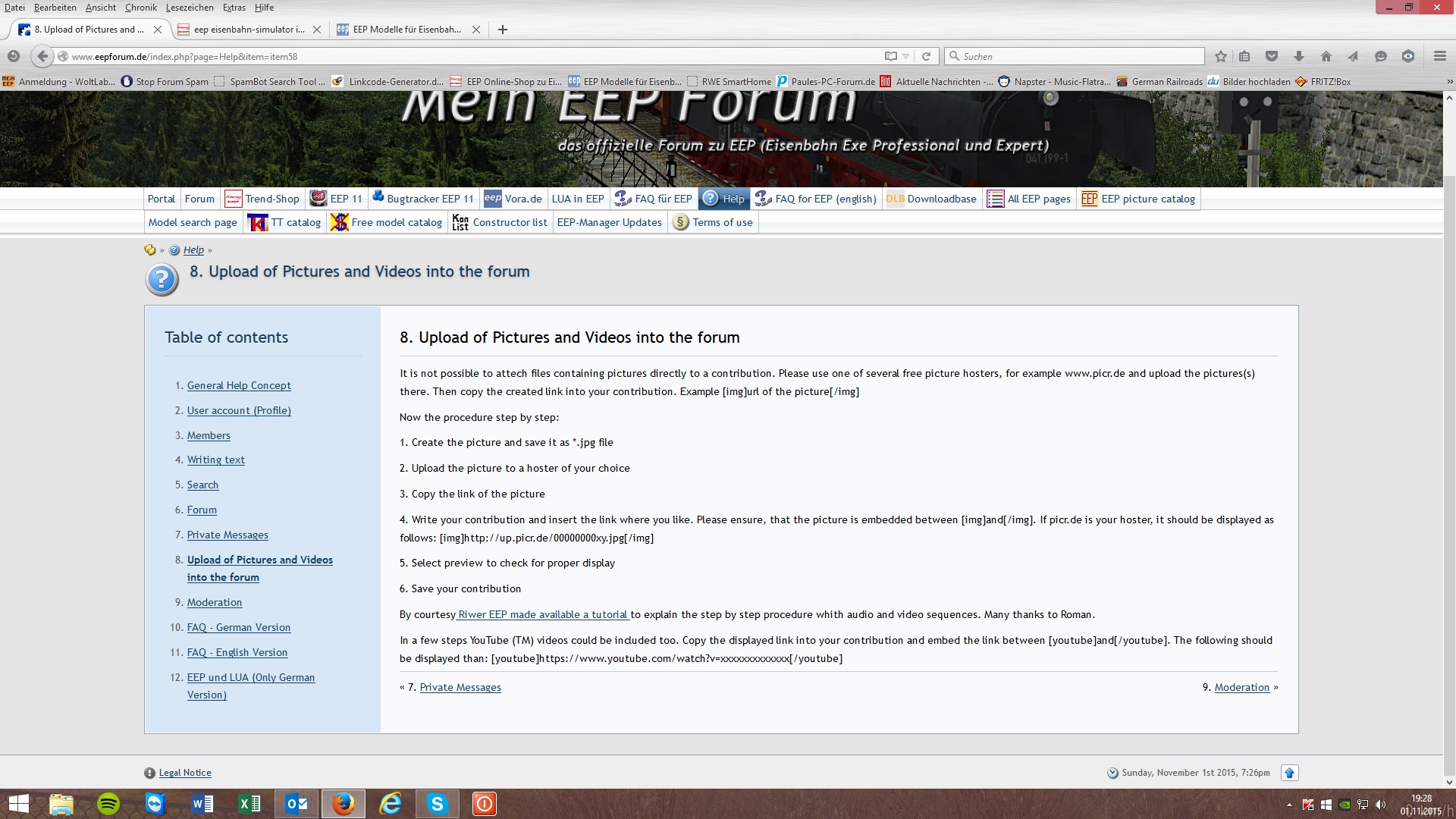Click the Suchen search field

[1077, 56]
